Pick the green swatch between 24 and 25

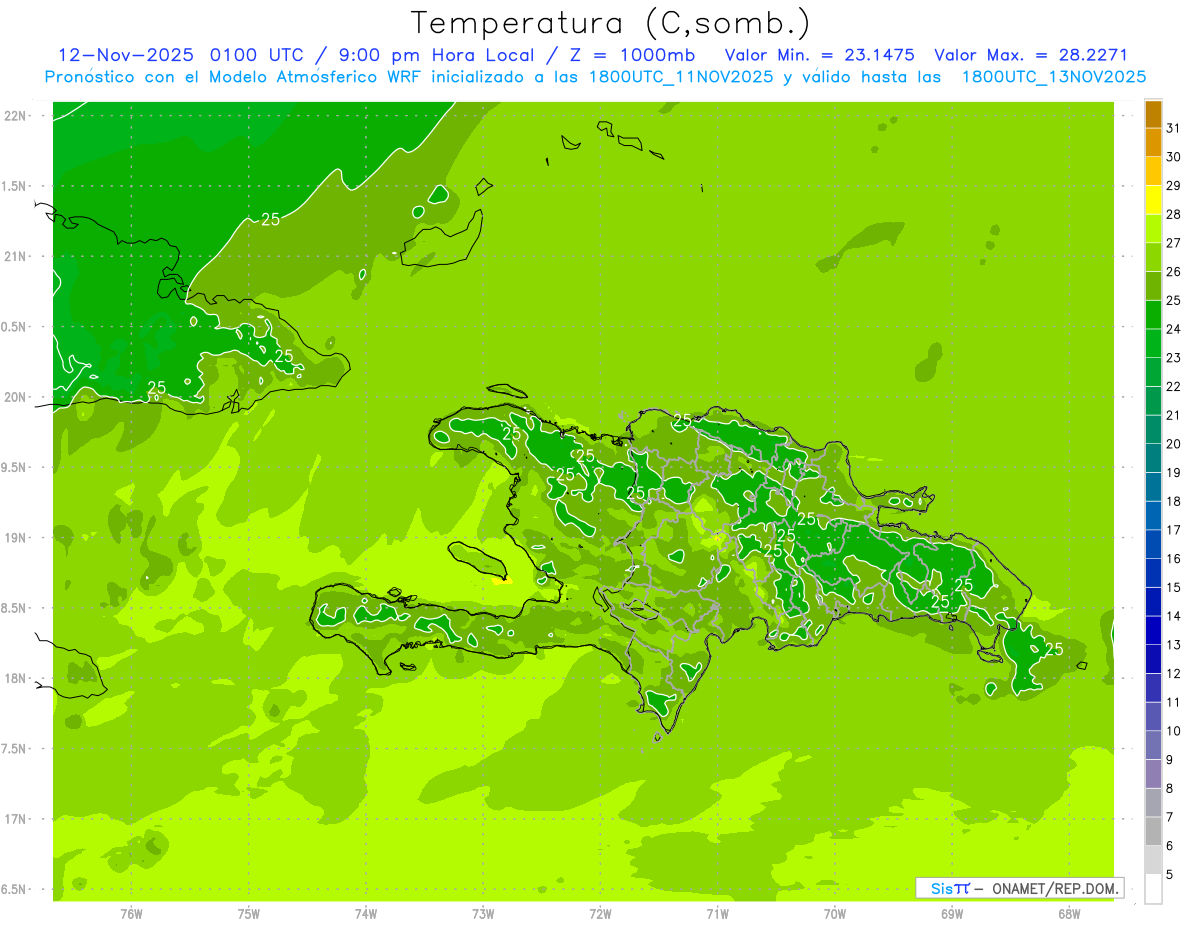click(x=1153, y=314)
